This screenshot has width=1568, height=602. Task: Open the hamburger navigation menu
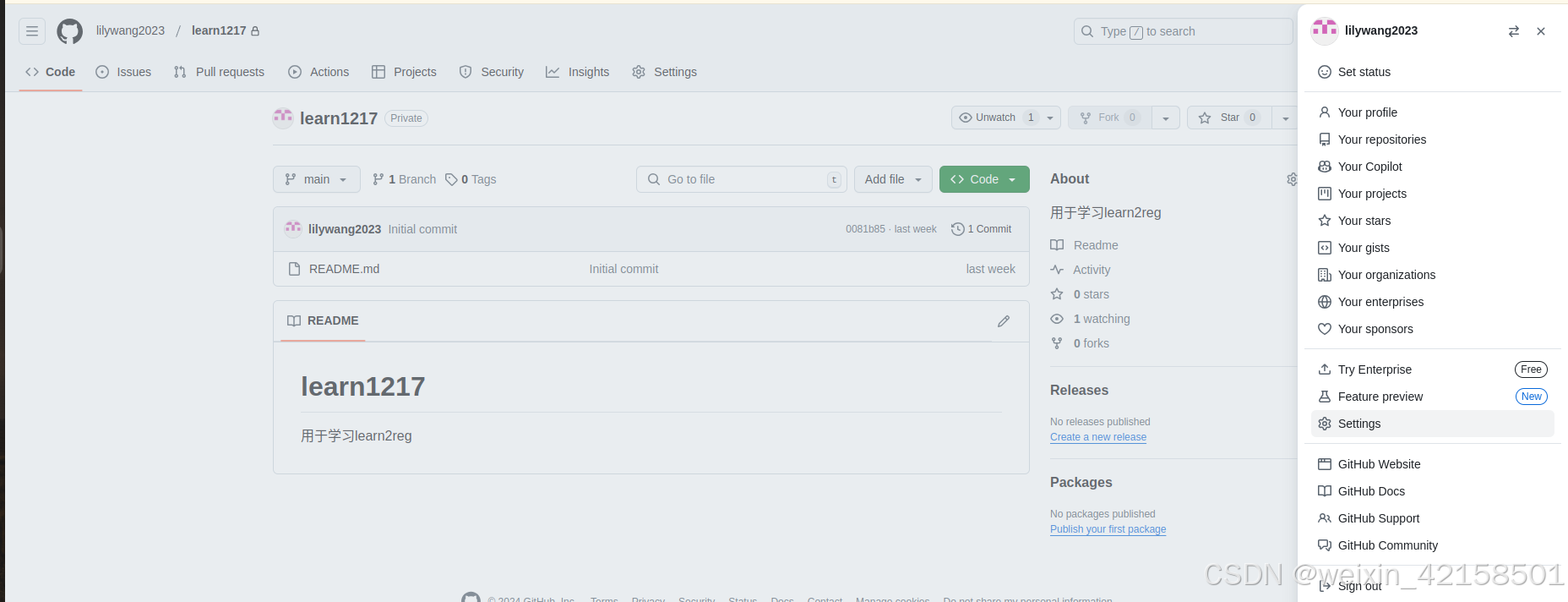pos(32,31)
